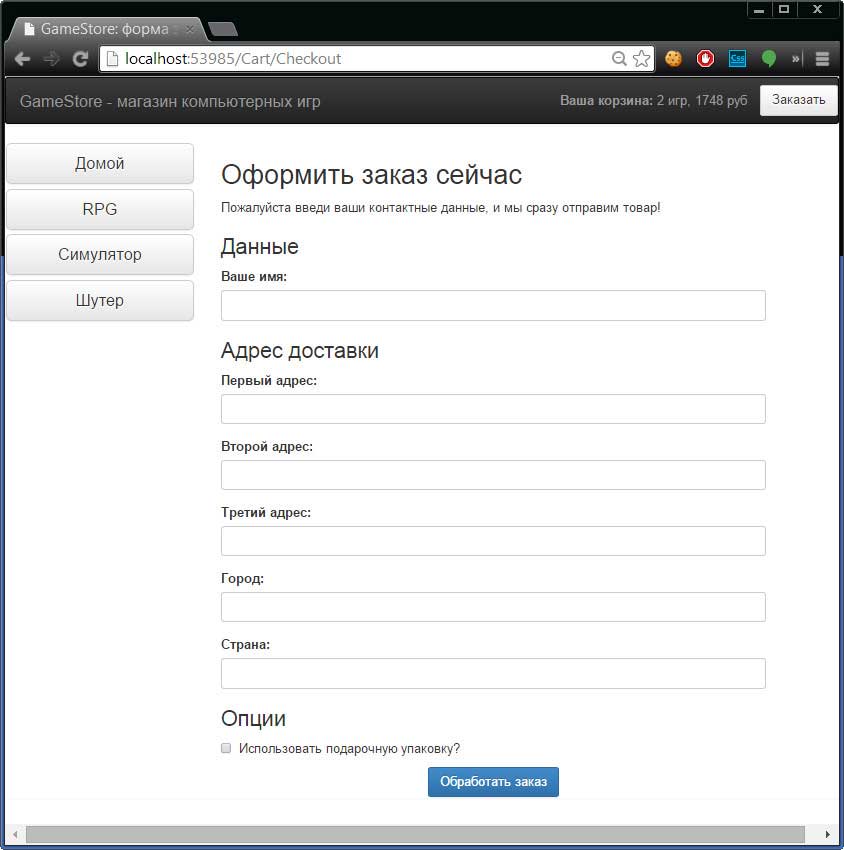Follow the GameStore - магазин компьютерных игр link
Image resolution: width=844 pixels, height=850 pixels.
coord(170,101)
